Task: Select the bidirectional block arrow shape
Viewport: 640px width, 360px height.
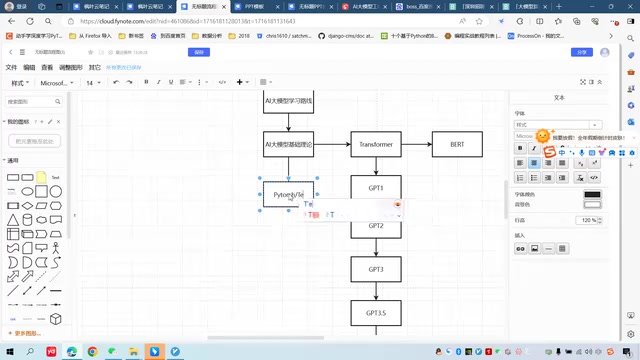Action: tap(13, 277)
